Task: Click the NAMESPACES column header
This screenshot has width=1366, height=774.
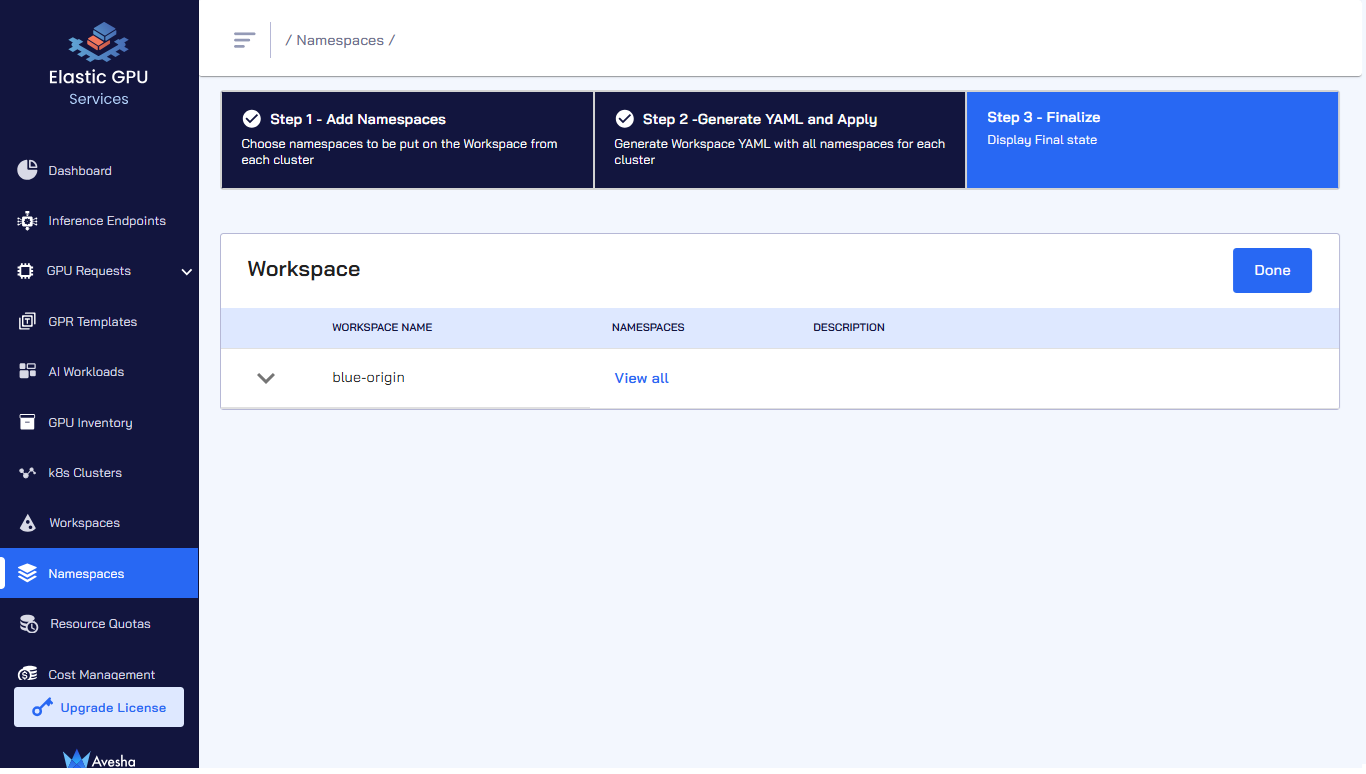Action: point(648,328)
